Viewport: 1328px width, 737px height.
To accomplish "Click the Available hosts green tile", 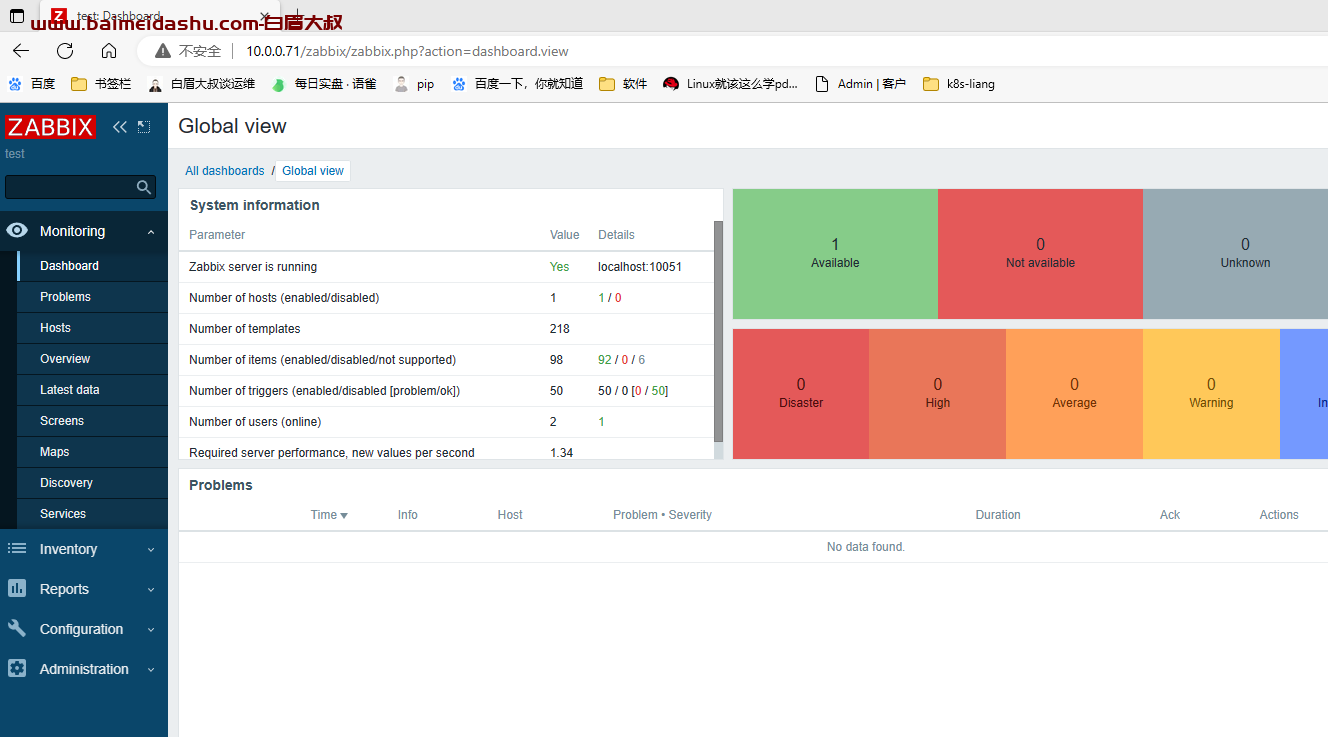I will [x=835, y=254].
